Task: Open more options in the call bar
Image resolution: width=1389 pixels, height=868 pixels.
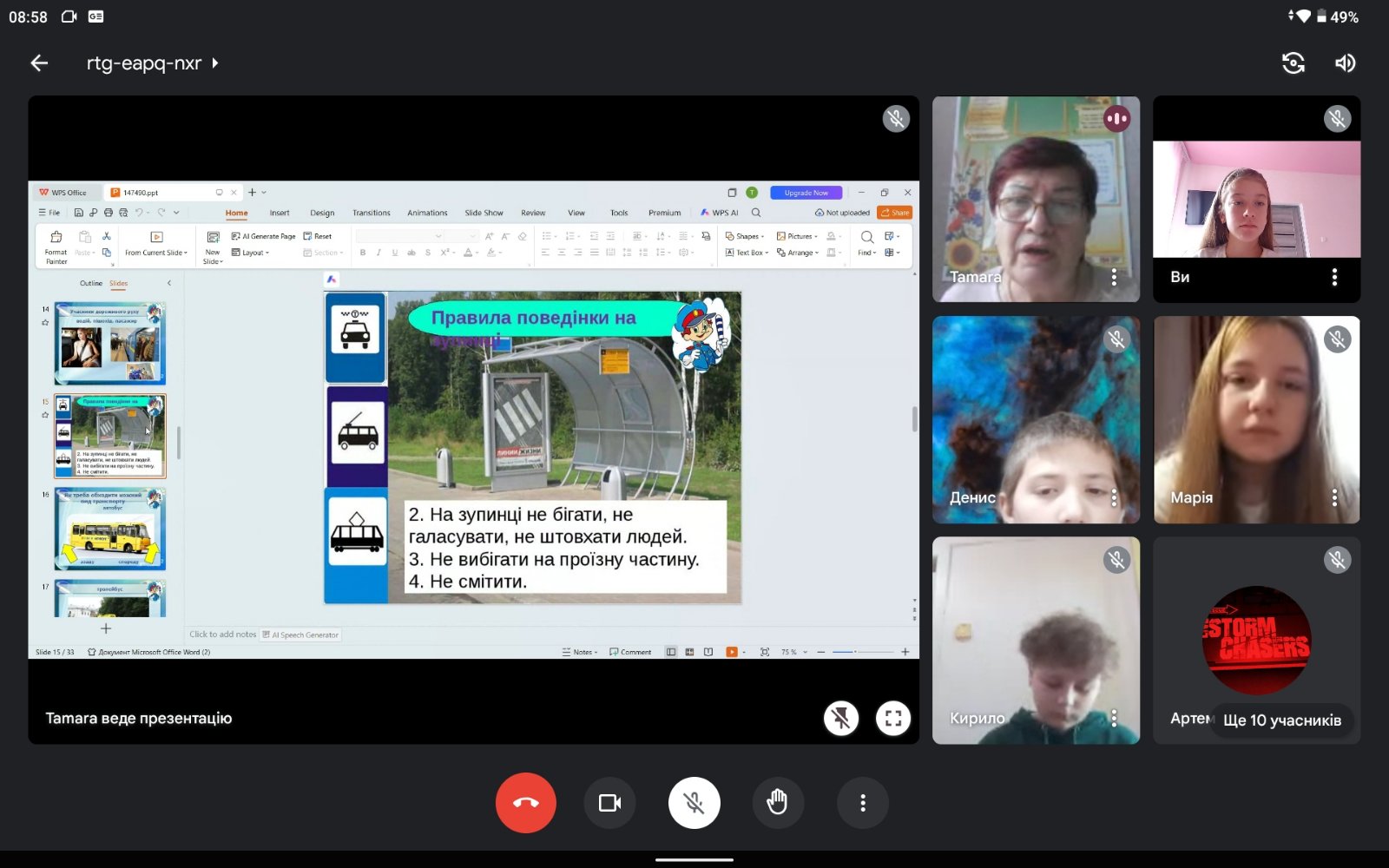Action: (x=862, y=803)
